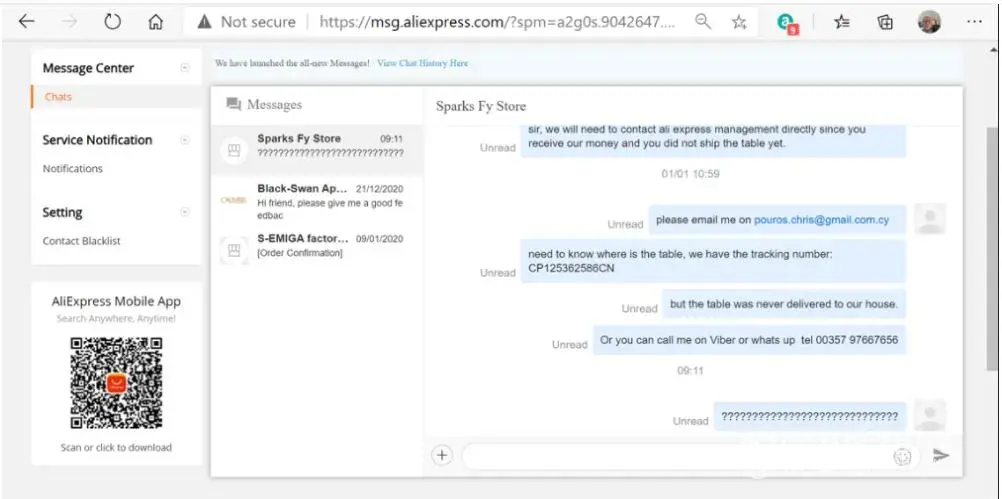This screenshot has height=499, width=1002.
Task: Open the S-EMIGA factory conversation
Action: tap(316, 250)
